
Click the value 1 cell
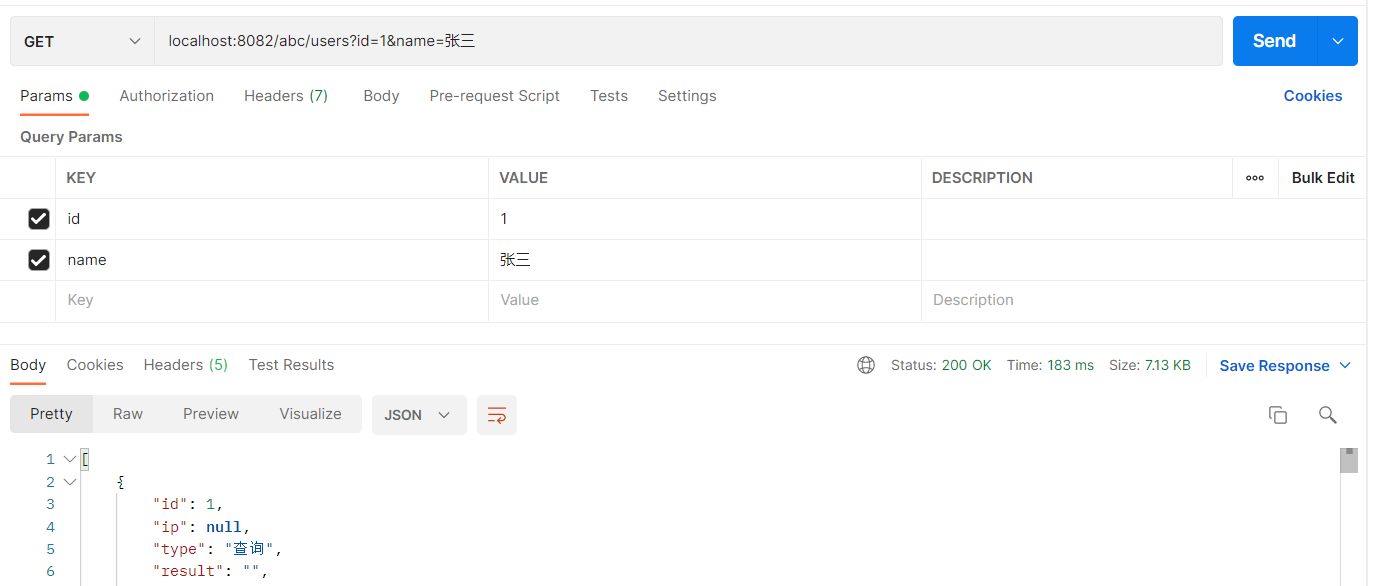(705, 219)
